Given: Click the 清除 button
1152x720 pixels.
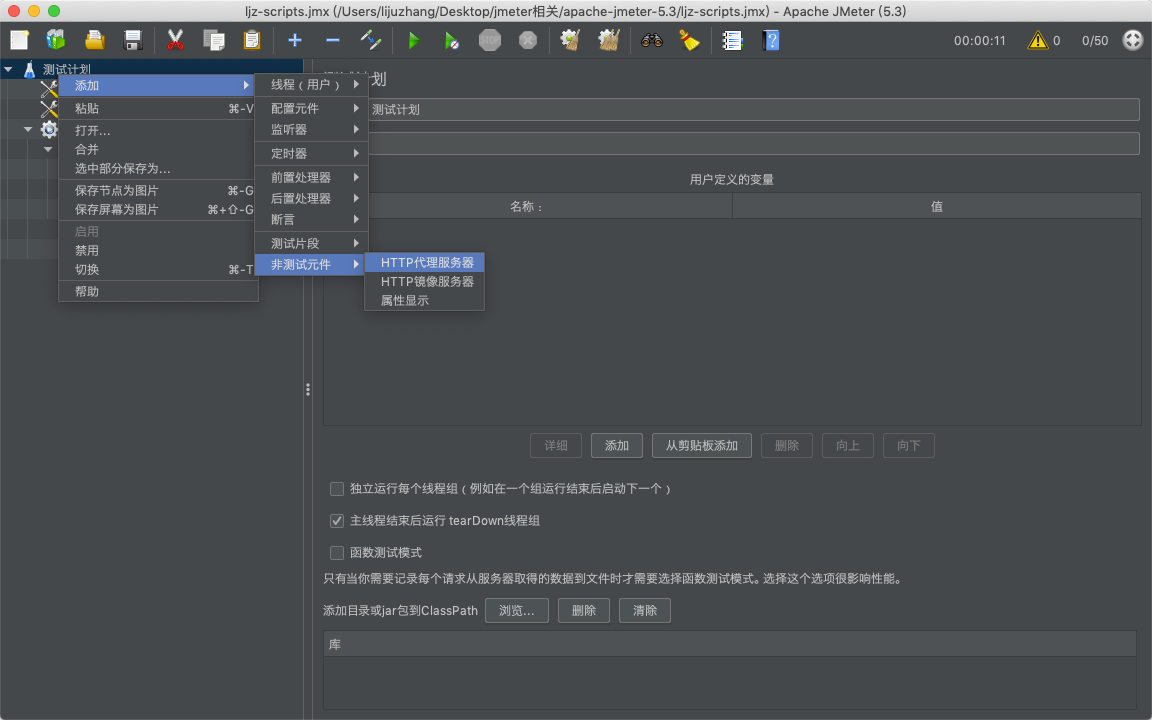Looking at the screenshot, I should click(644, 611).
